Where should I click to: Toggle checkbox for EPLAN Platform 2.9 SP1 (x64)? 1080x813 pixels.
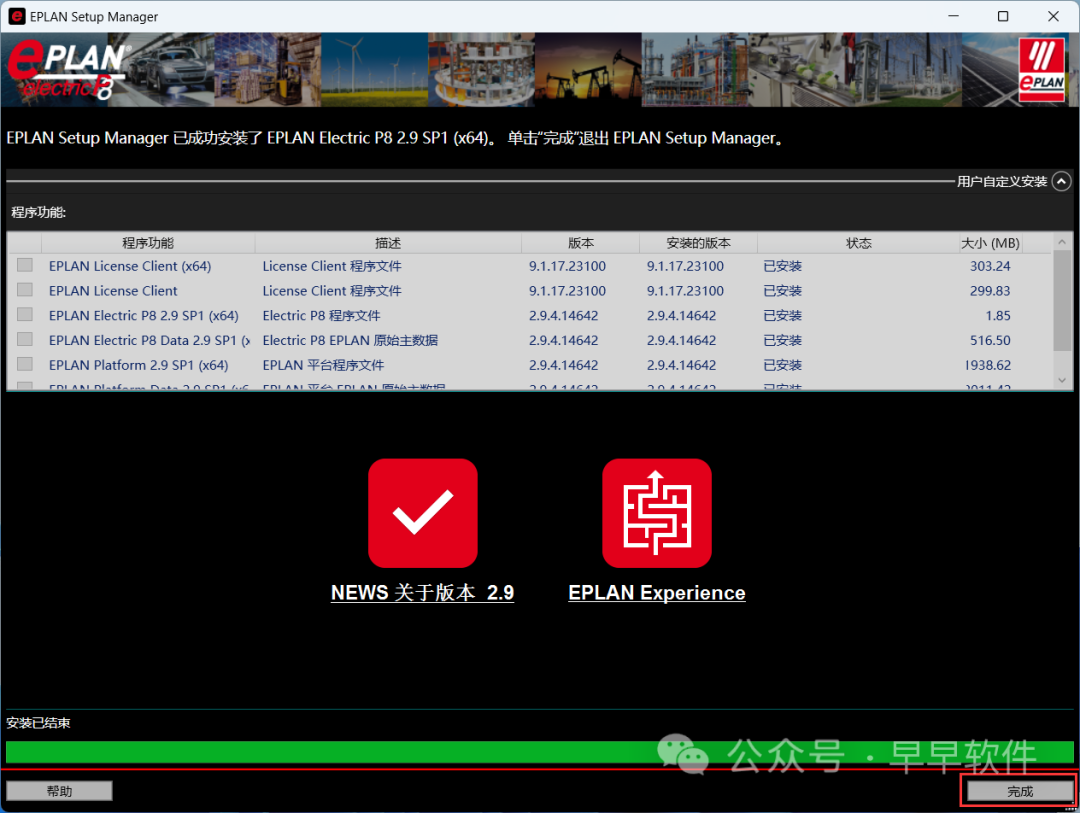pos(25,365)
